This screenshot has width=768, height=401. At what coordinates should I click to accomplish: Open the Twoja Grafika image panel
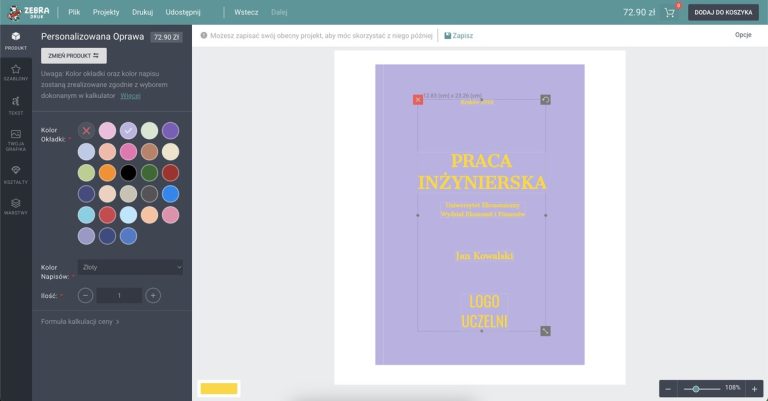pyautogui.click(x=15, y=138)
